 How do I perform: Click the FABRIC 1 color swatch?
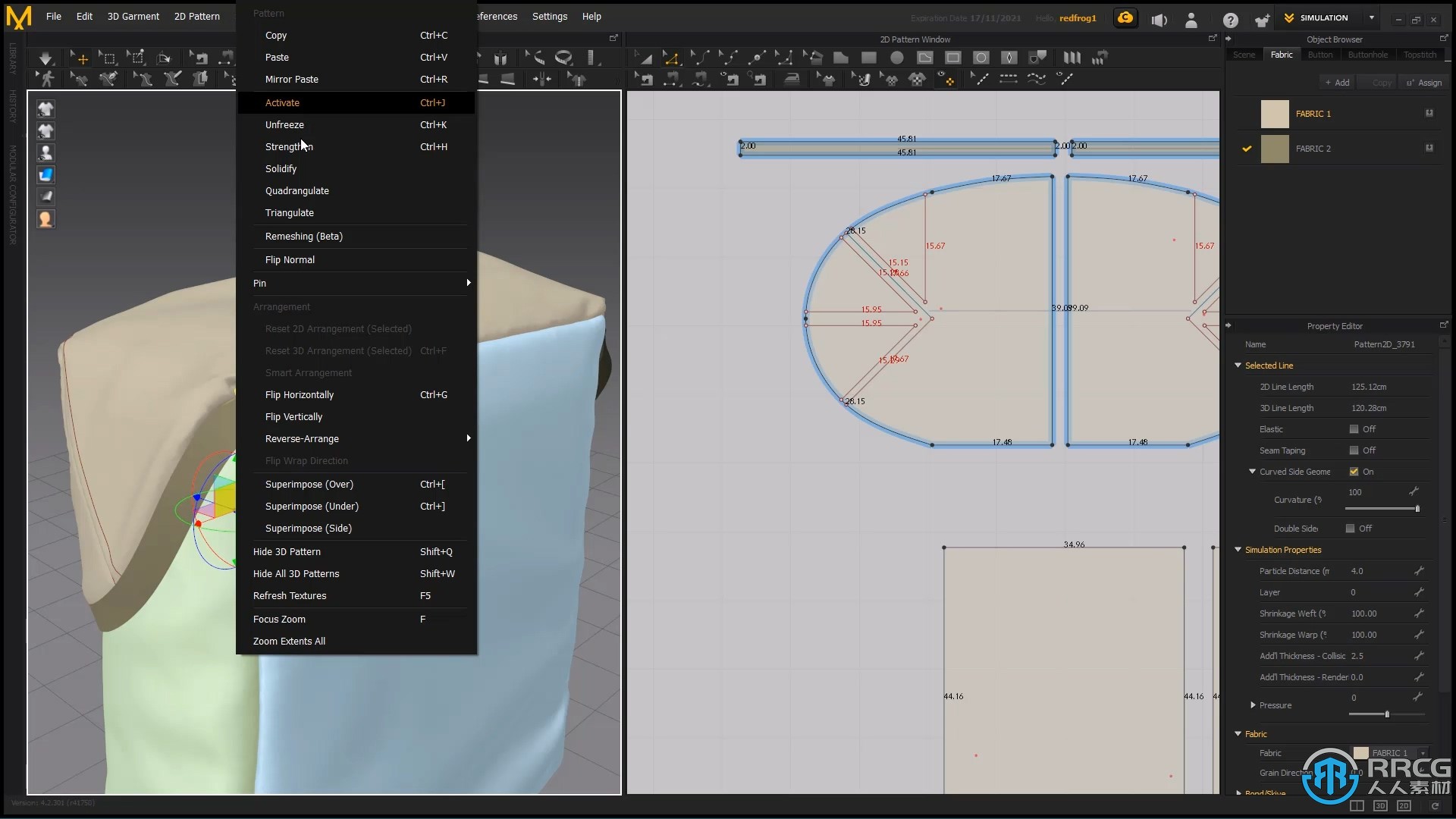[1274, 114]
